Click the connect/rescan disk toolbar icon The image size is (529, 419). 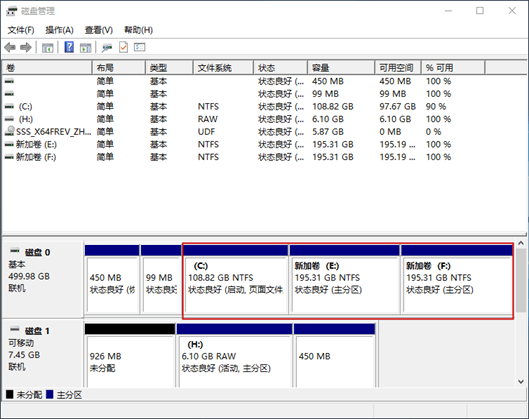[107, 48]
